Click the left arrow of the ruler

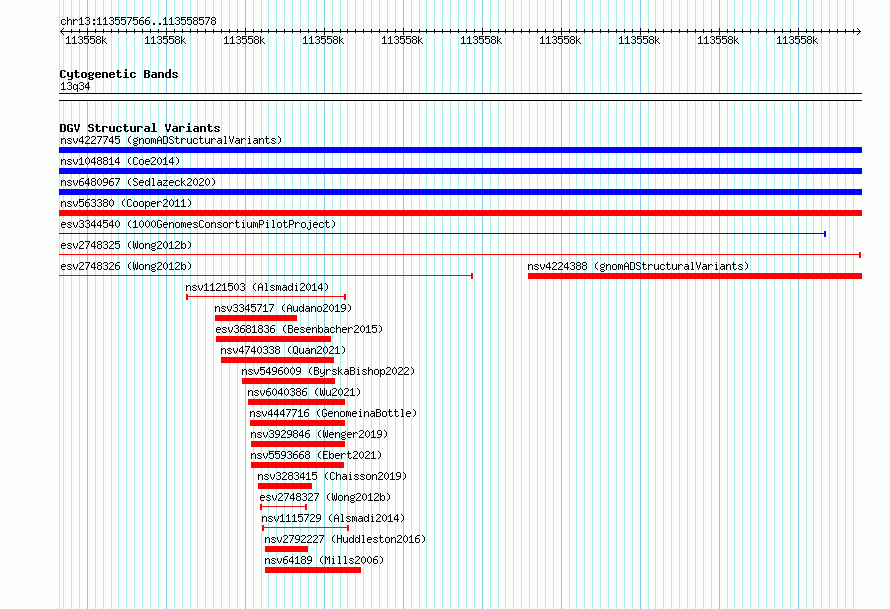(x=62, y=31)
